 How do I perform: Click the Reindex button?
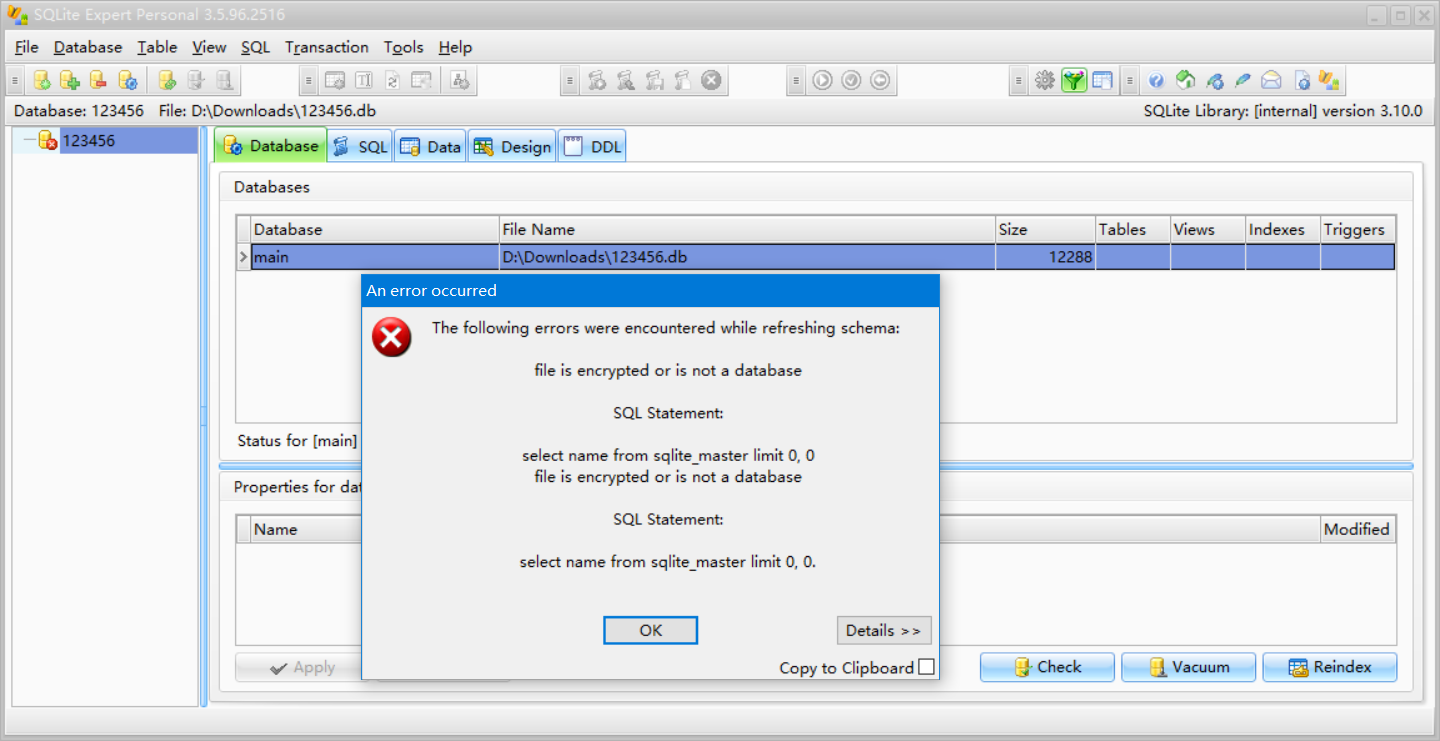(1330, 667)
